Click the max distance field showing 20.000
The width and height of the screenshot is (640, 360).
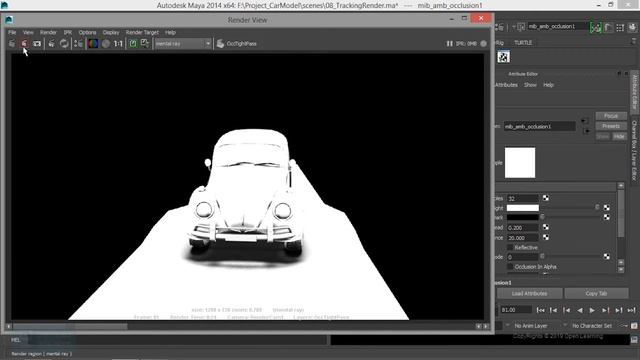523,238
